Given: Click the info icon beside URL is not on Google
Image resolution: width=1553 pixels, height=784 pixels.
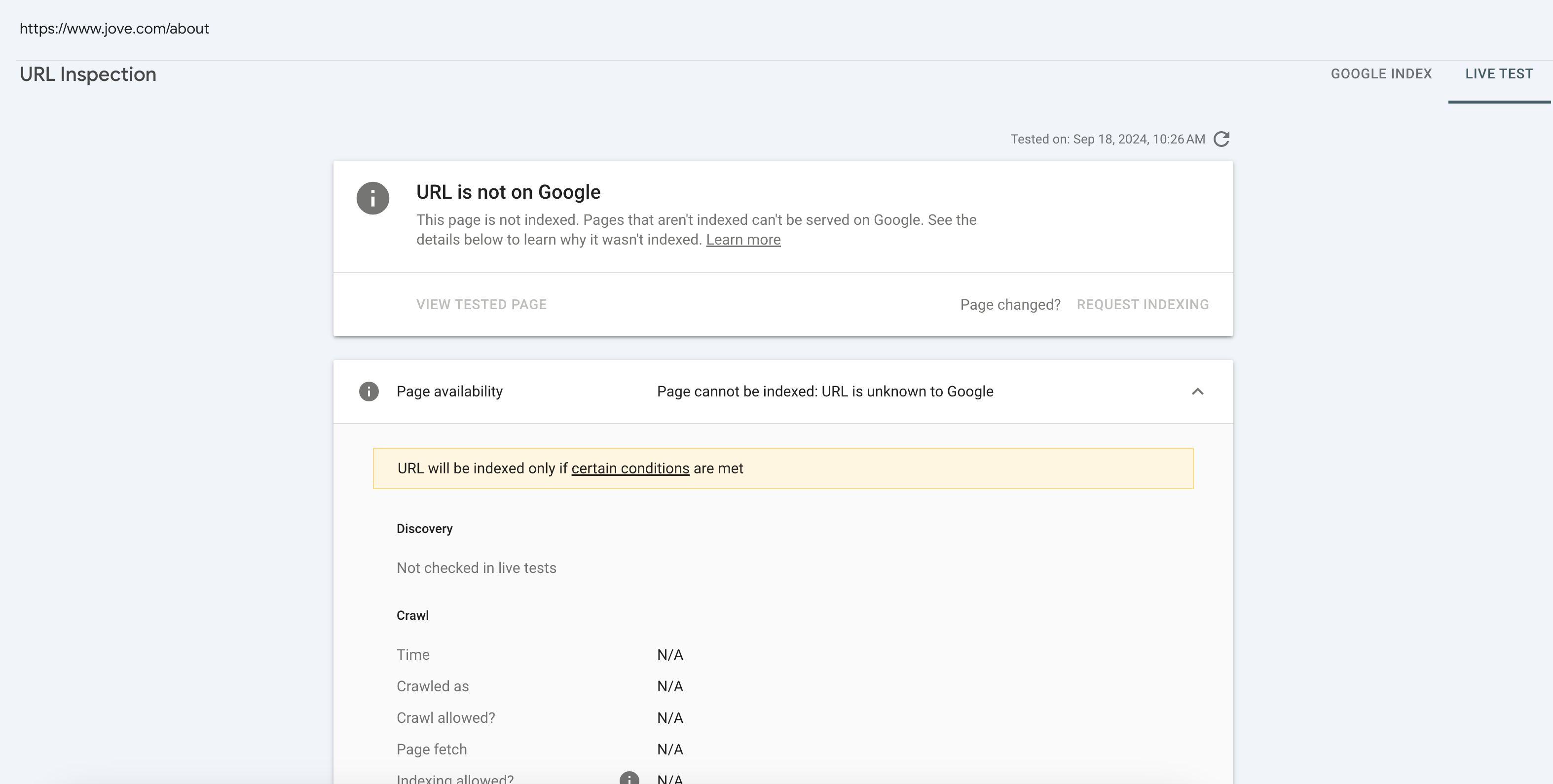Looking at the screenshot, I should point(372,198).
